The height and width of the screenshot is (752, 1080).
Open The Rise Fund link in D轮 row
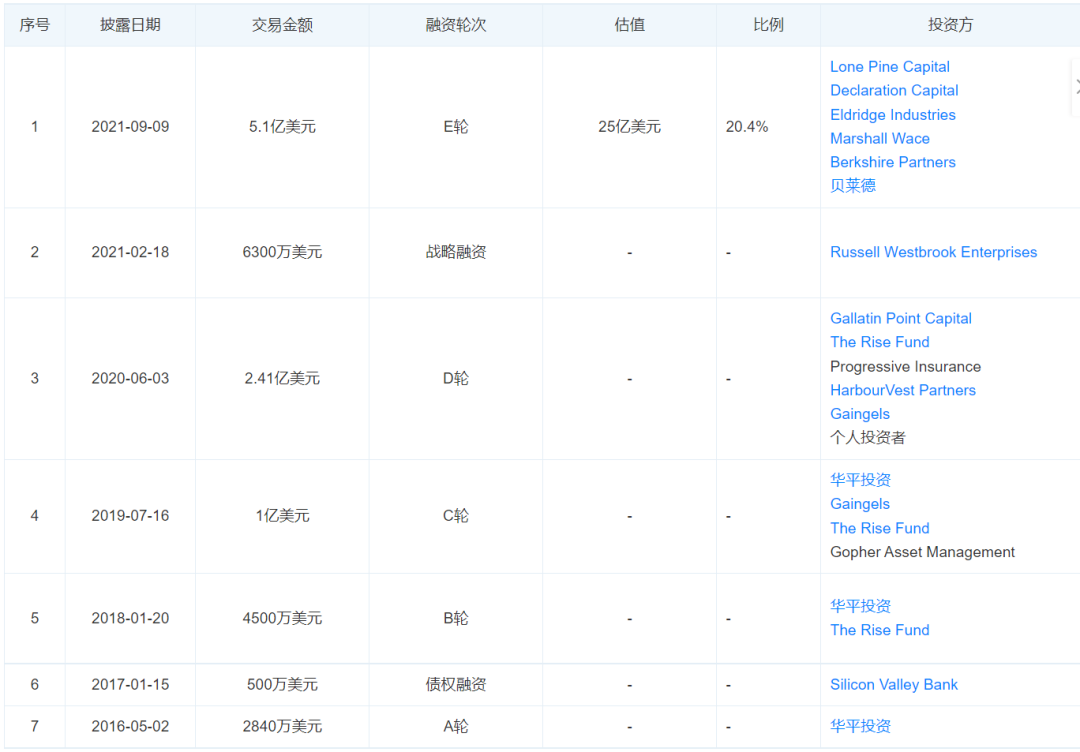(x=880, y=342)
